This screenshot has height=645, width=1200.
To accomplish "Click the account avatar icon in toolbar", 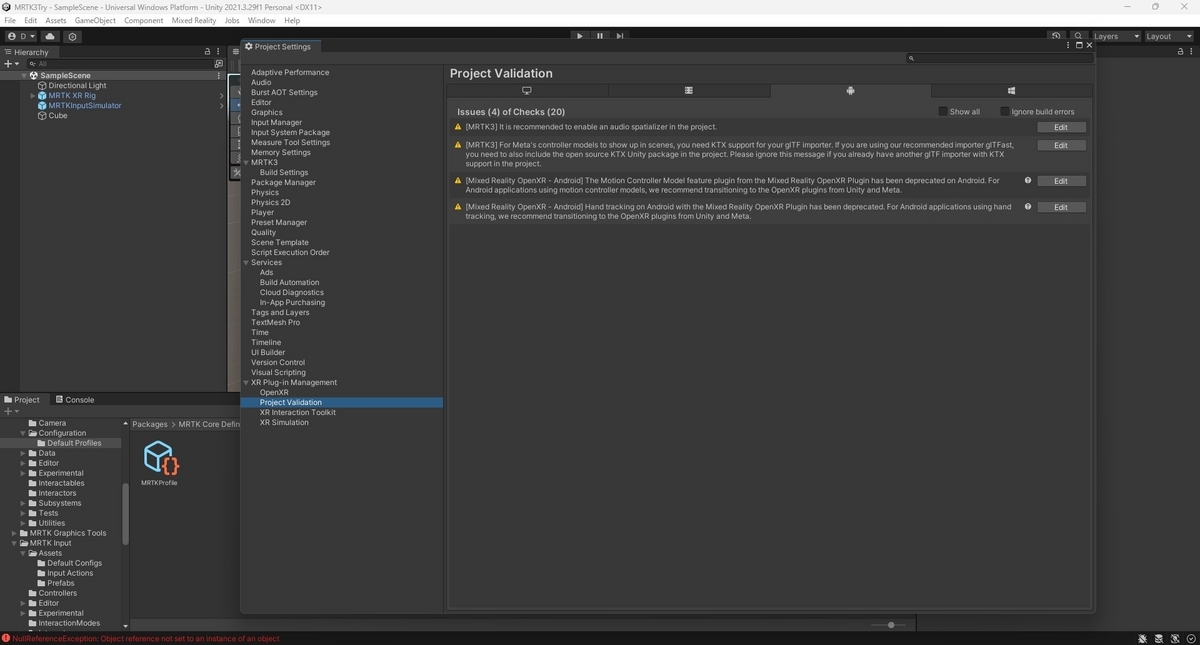I will pos(10,36).
